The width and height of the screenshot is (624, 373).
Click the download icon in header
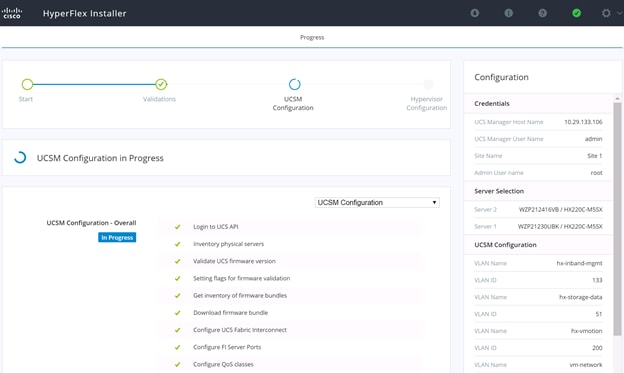(x=475, y=13)
